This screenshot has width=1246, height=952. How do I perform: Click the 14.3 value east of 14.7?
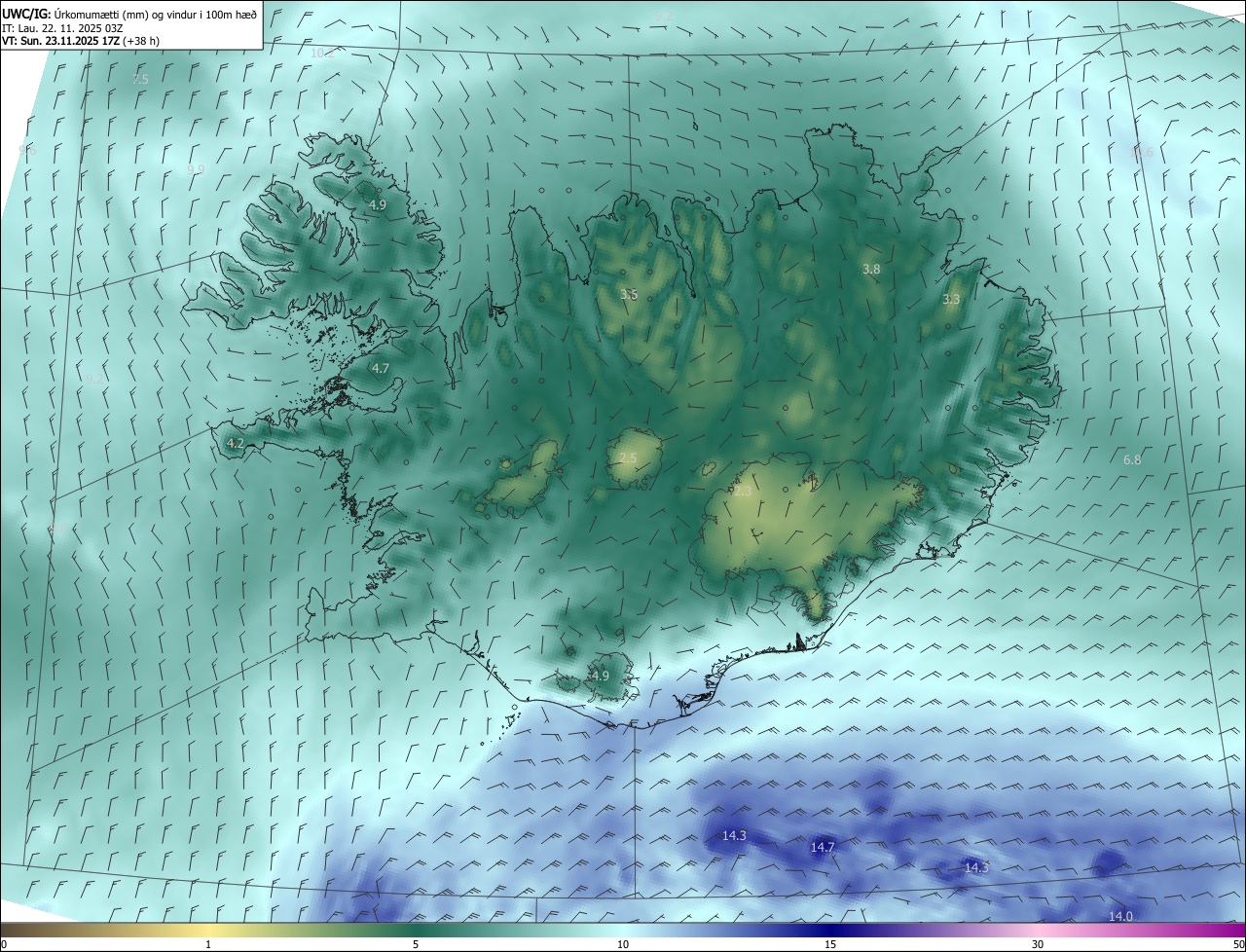(x=976, y=867)
